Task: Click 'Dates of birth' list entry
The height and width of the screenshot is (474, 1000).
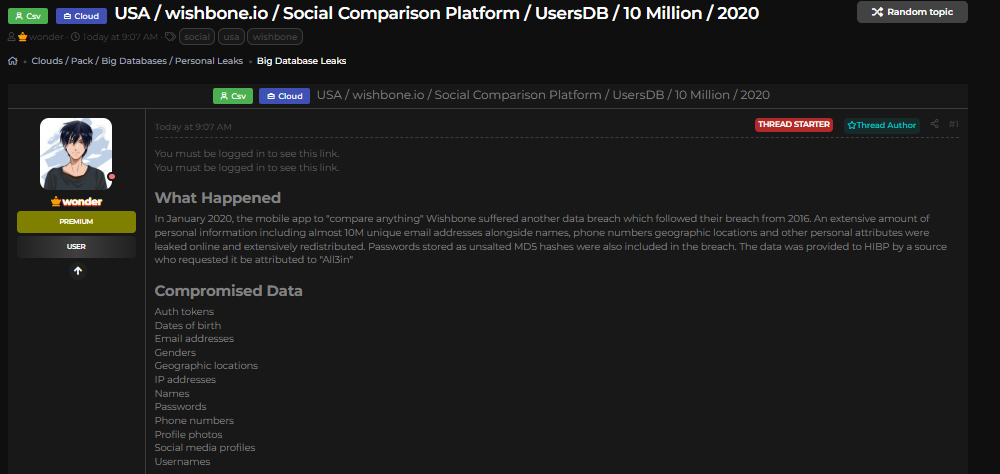Action: point(188,325)
